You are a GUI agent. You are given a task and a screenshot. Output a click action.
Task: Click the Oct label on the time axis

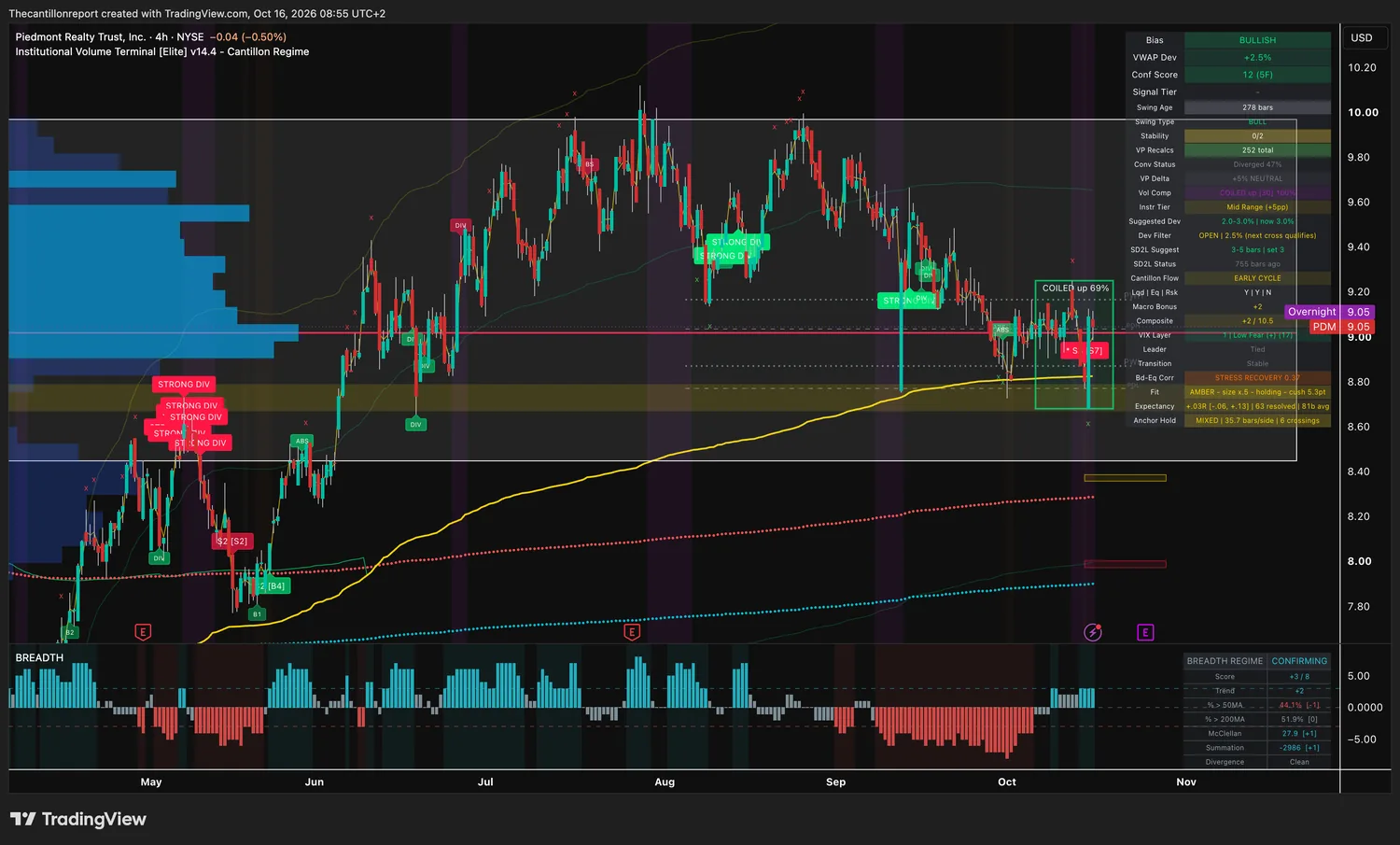[1007, 782]
